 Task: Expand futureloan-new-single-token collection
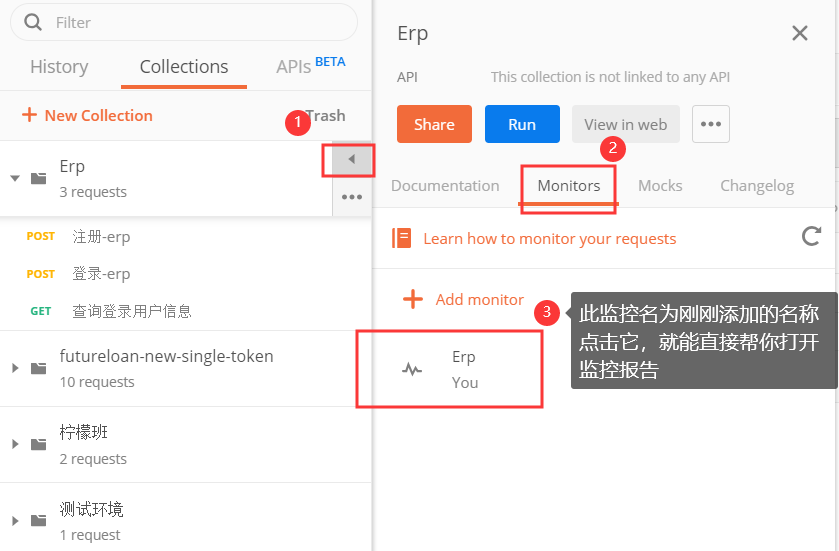15,368
